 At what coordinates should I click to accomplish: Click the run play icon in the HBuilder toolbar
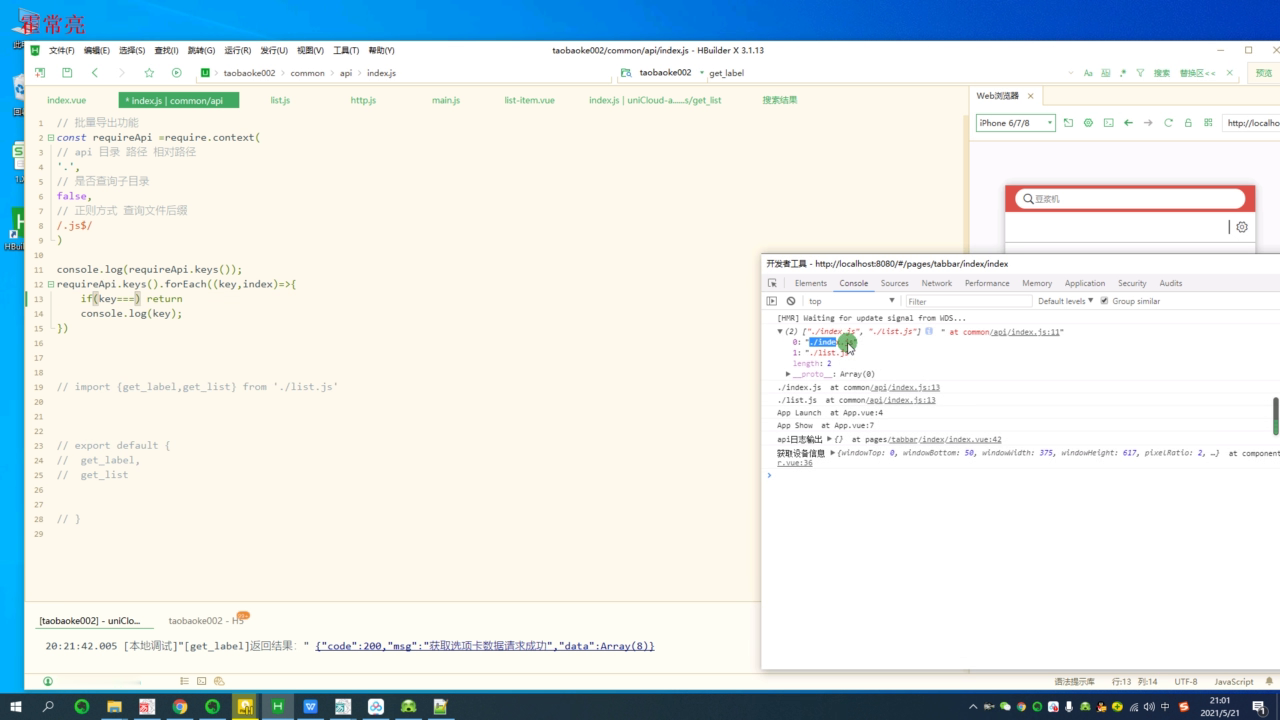tap(177, 73)
